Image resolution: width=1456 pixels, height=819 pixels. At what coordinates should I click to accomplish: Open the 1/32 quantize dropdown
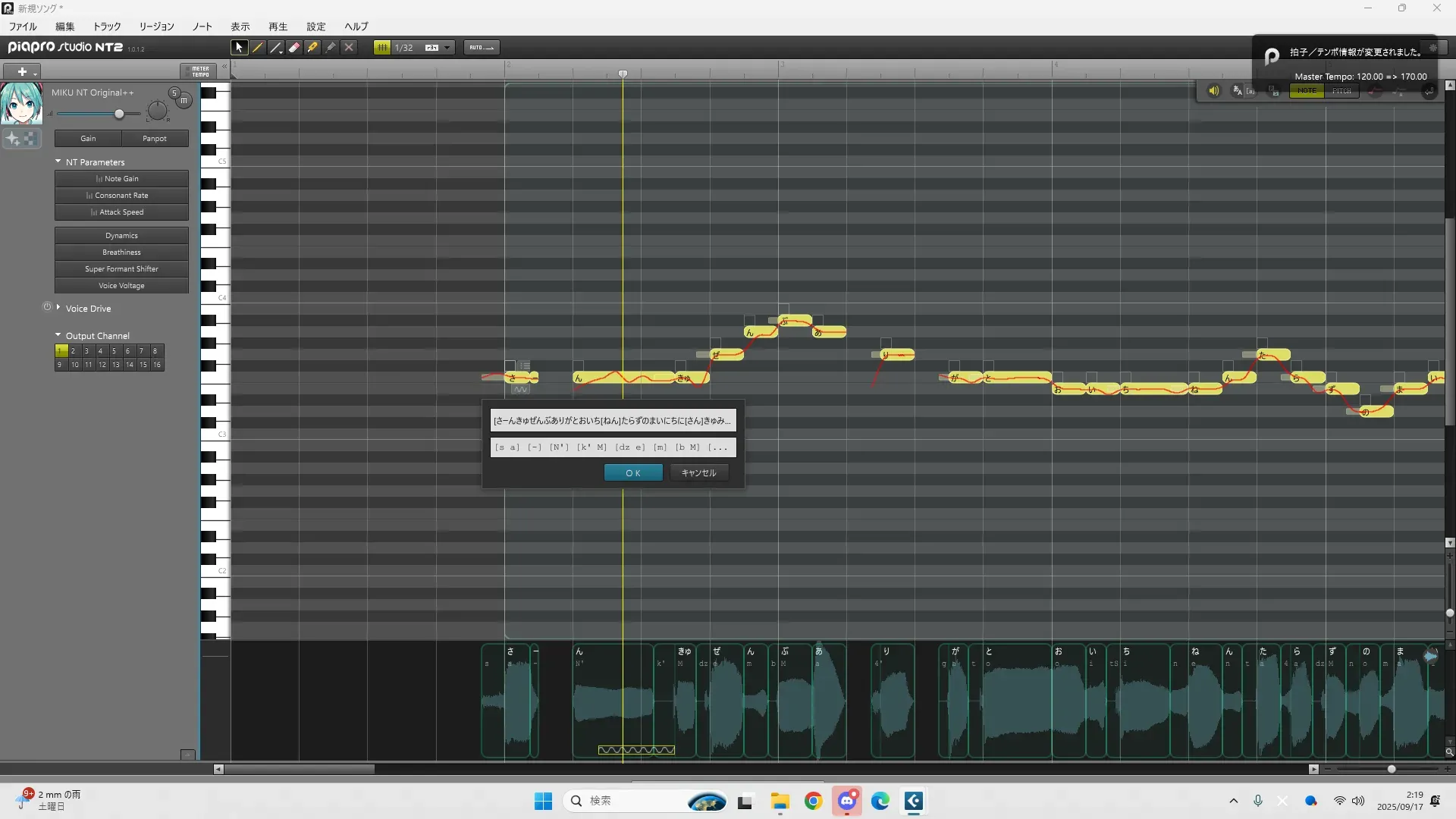coord(447,47)
